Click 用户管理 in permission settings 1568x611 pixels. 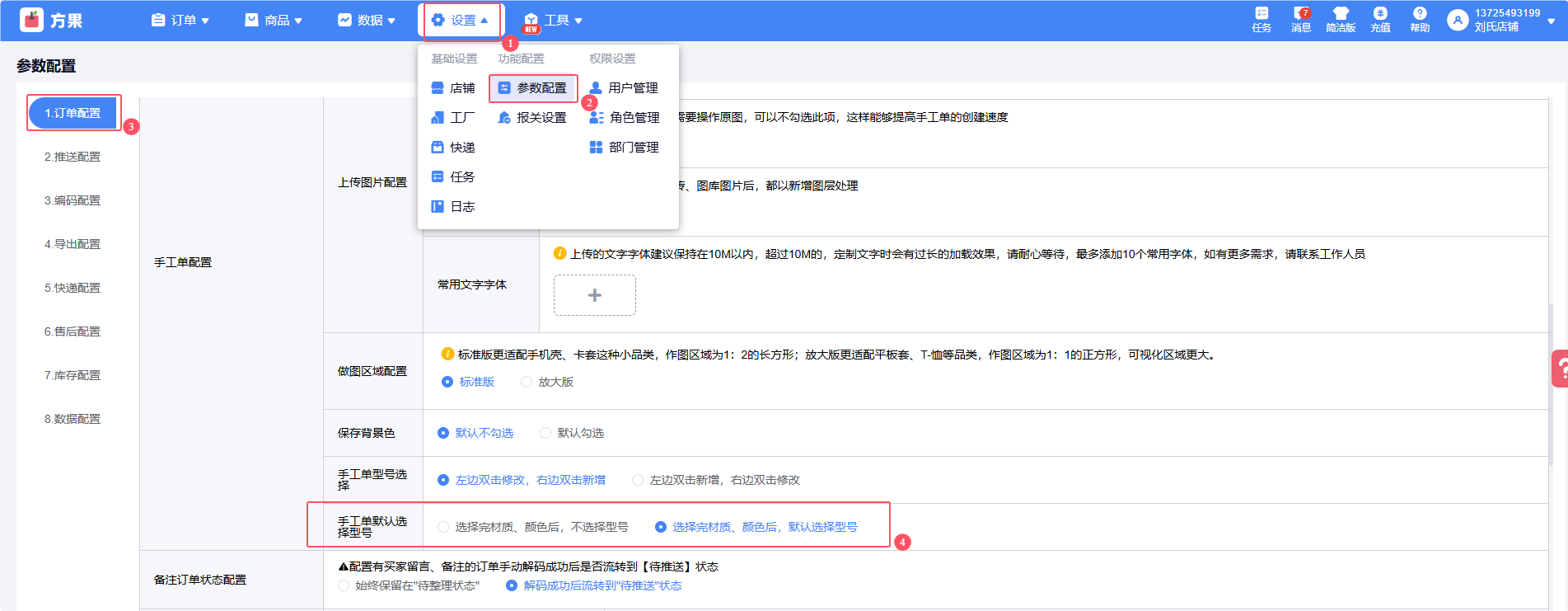pos(624,88)
